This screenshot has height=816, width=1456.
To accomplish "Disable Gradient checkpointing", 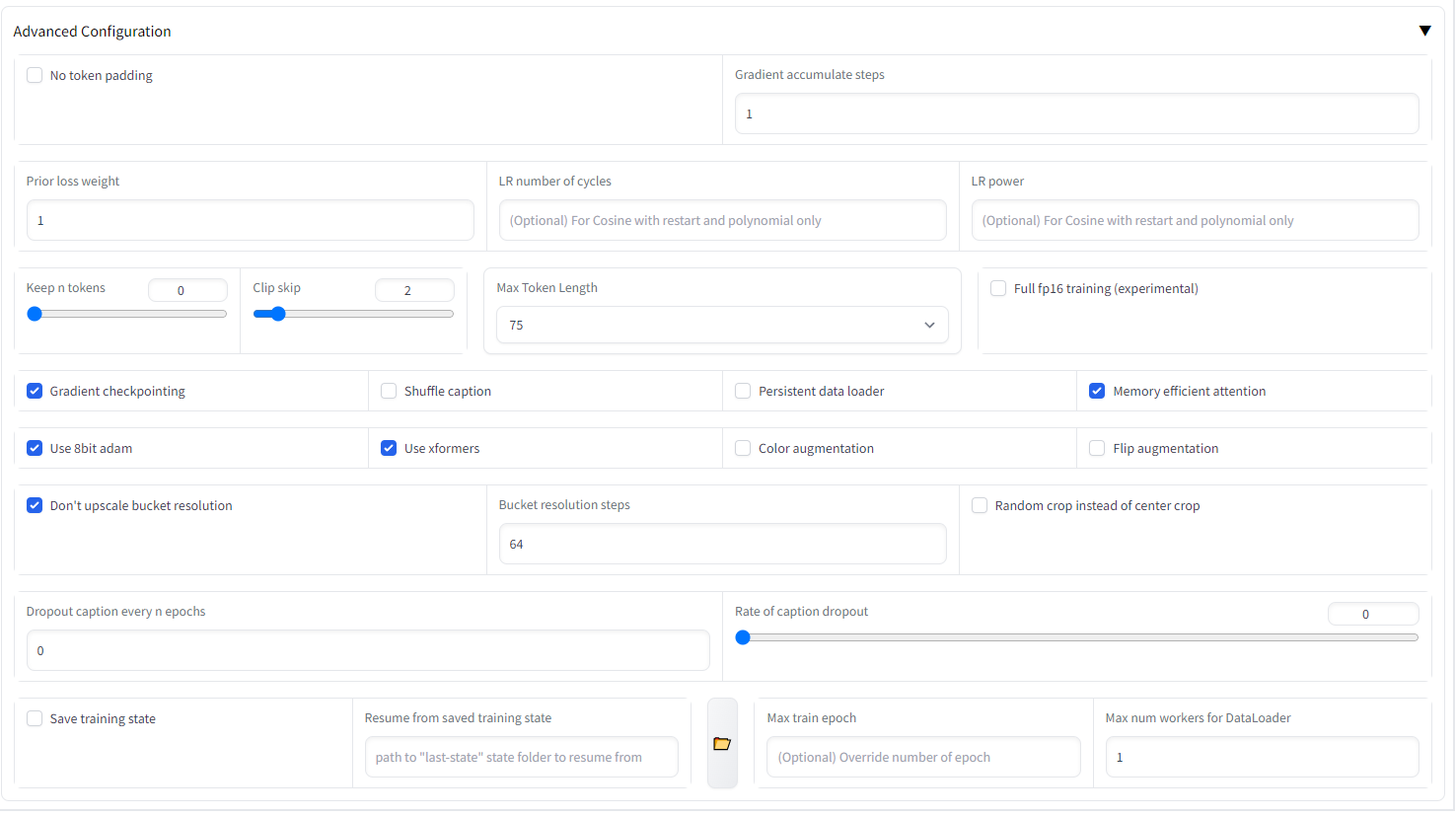I will (35, 391).
